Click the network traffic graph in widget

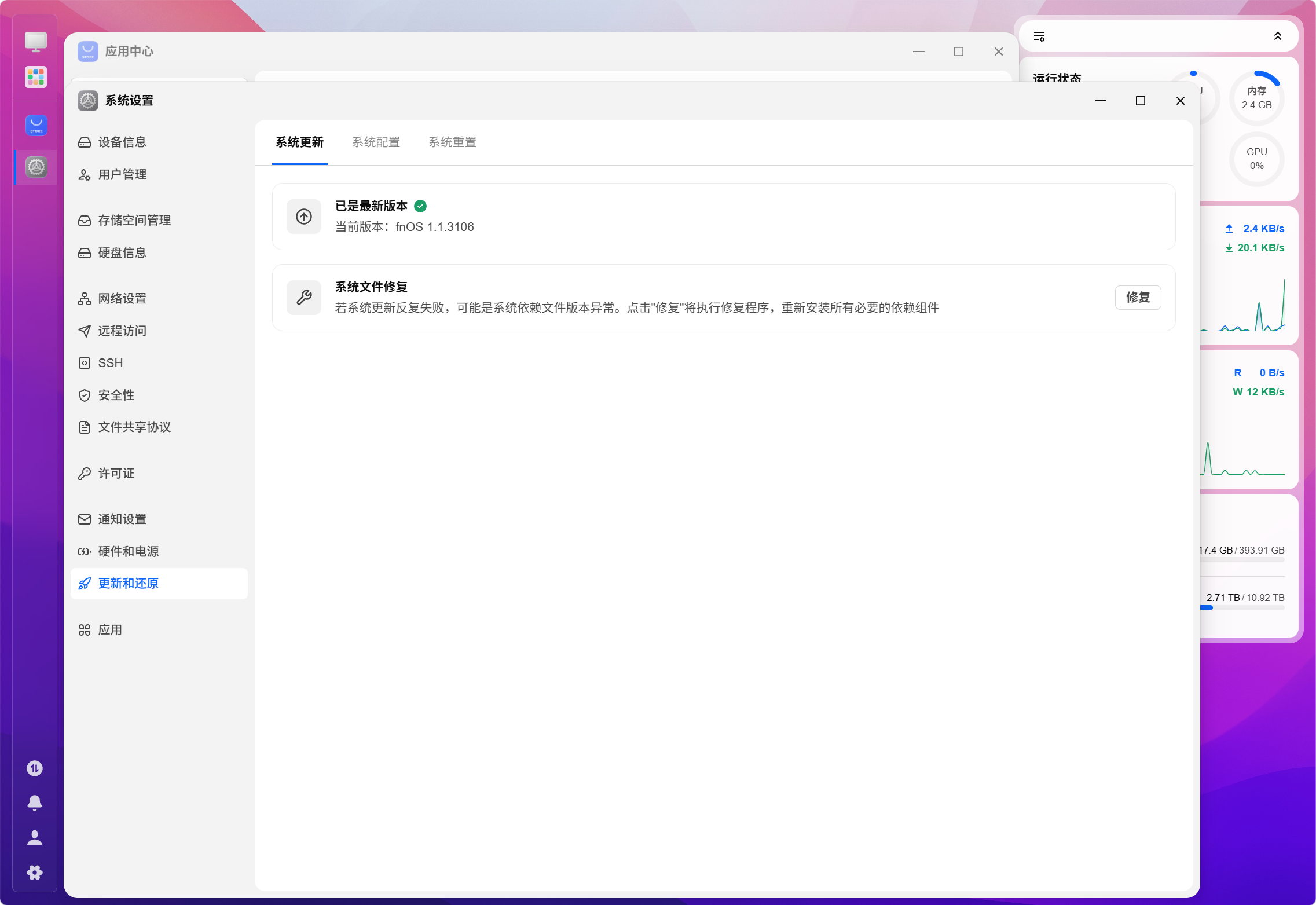coord(1242,305)
